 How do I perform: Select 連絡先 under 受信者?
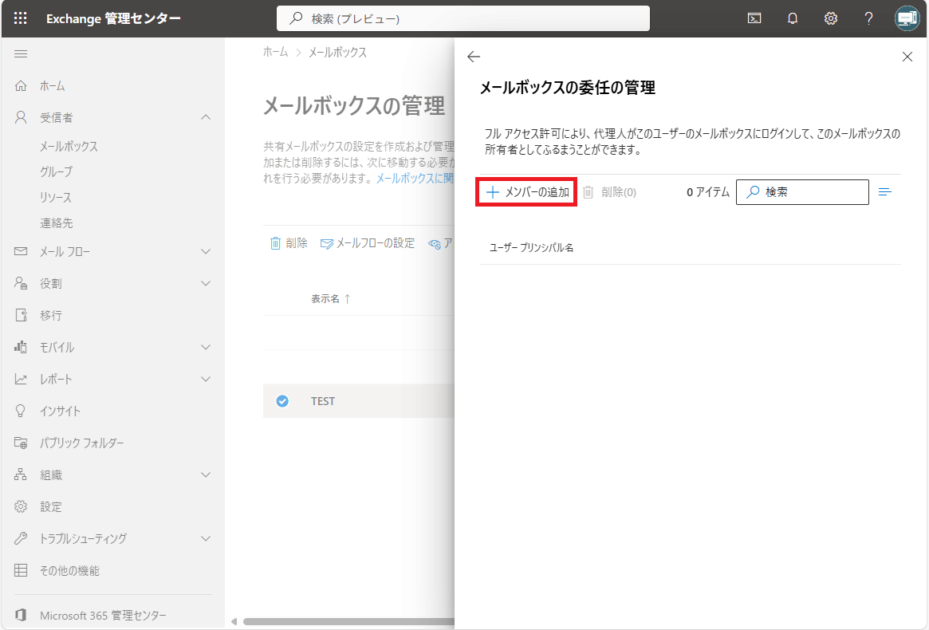pyautogui.click(x=56, y=223)
